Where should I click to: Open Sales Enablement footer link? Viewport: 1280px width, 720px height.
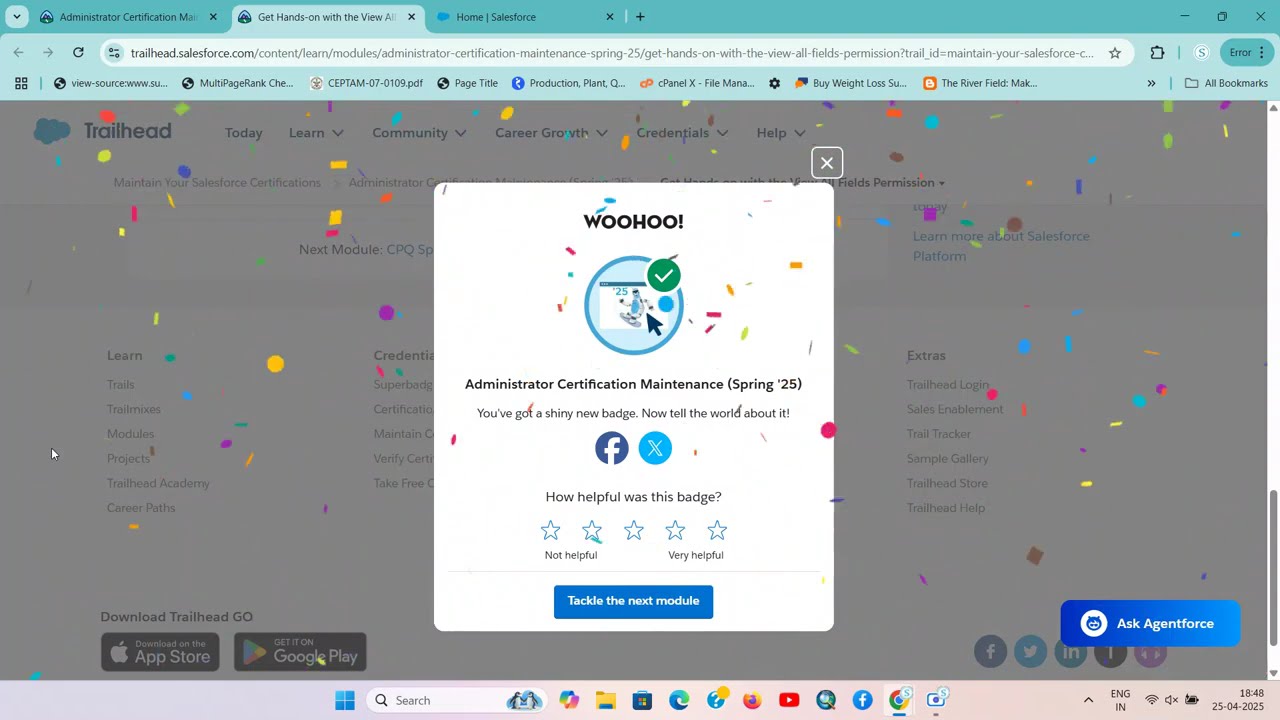(x=955, y=409)
